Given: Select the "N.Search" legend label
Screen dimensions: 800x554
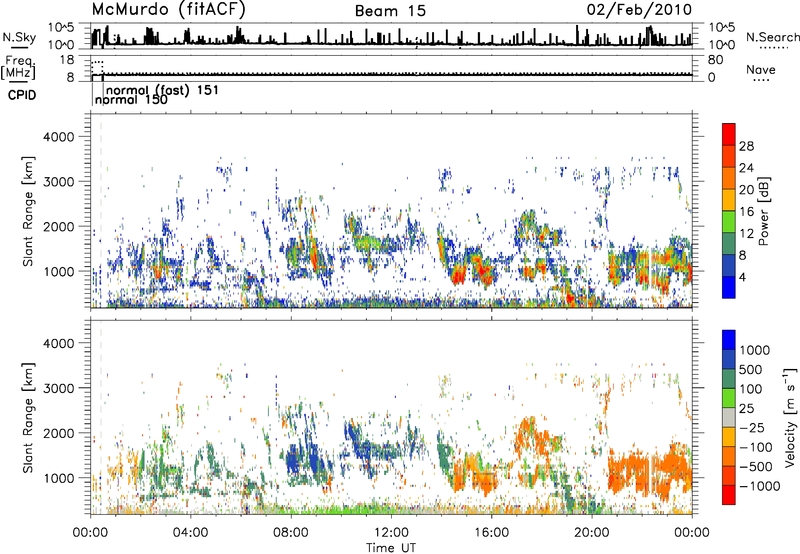Looking at the screenshot, I should tap(772, 37).
